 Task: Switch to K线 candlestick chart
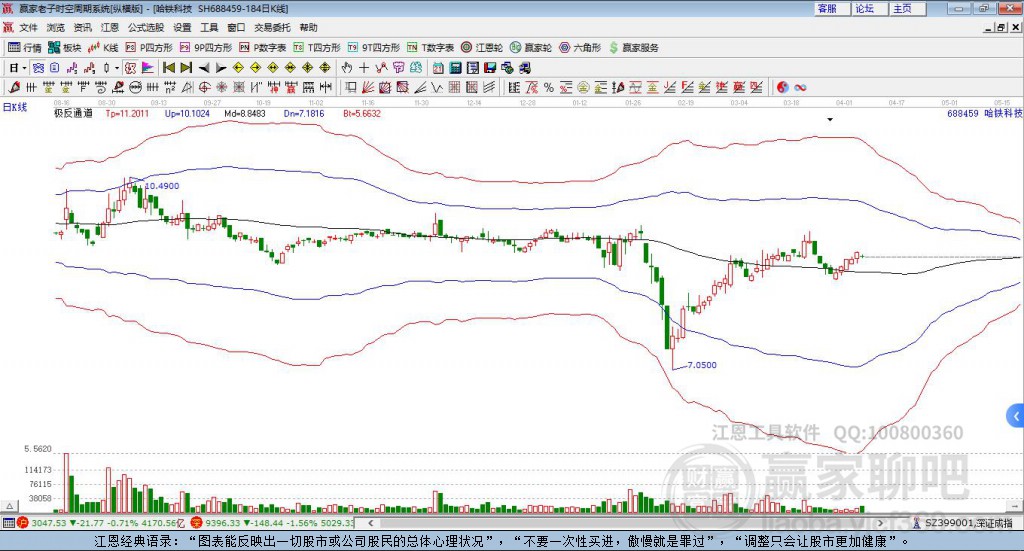point(103,48)
